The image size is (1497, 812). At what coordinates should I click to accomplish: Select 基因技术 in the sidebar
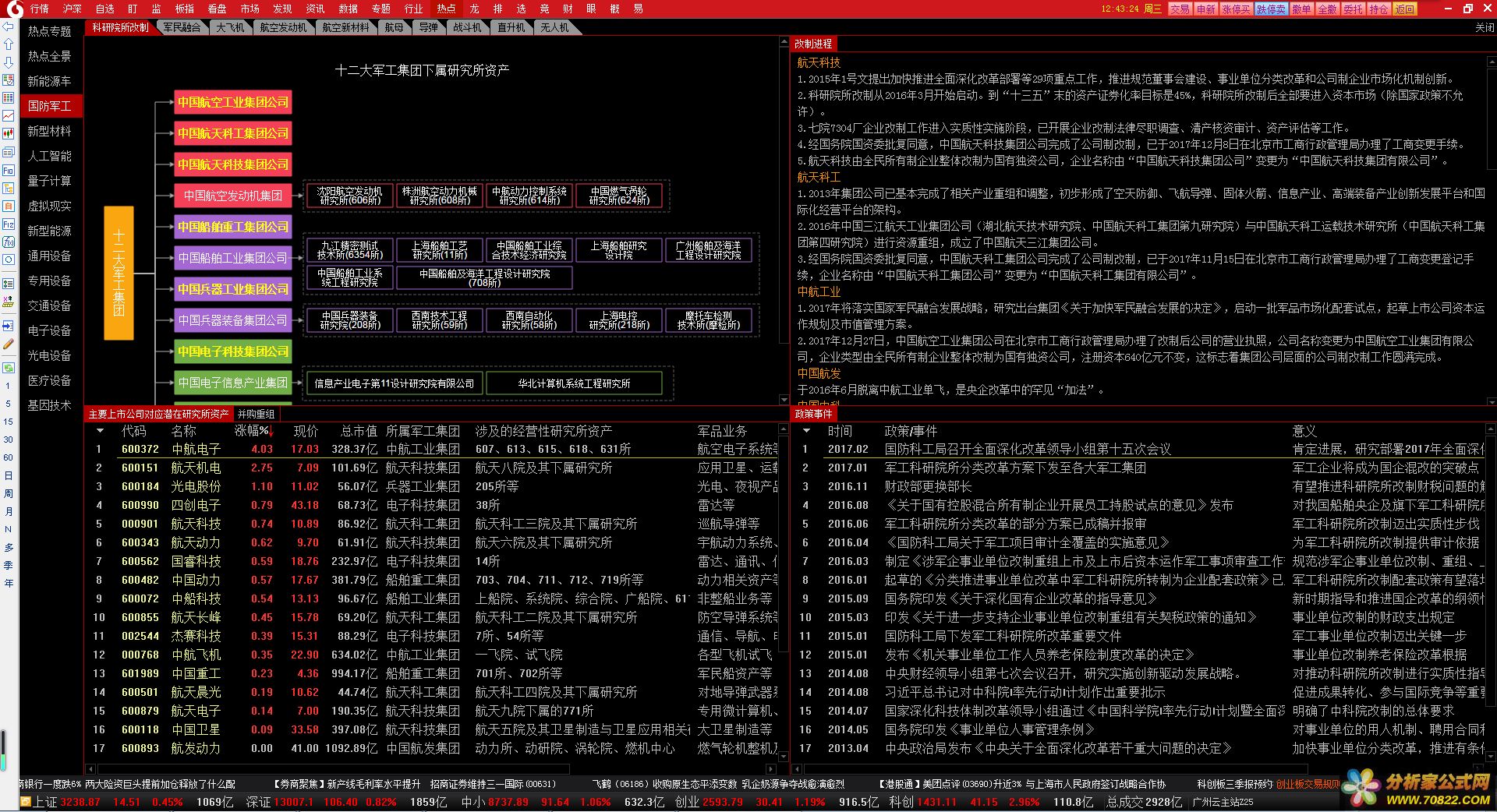pos(49,405)
